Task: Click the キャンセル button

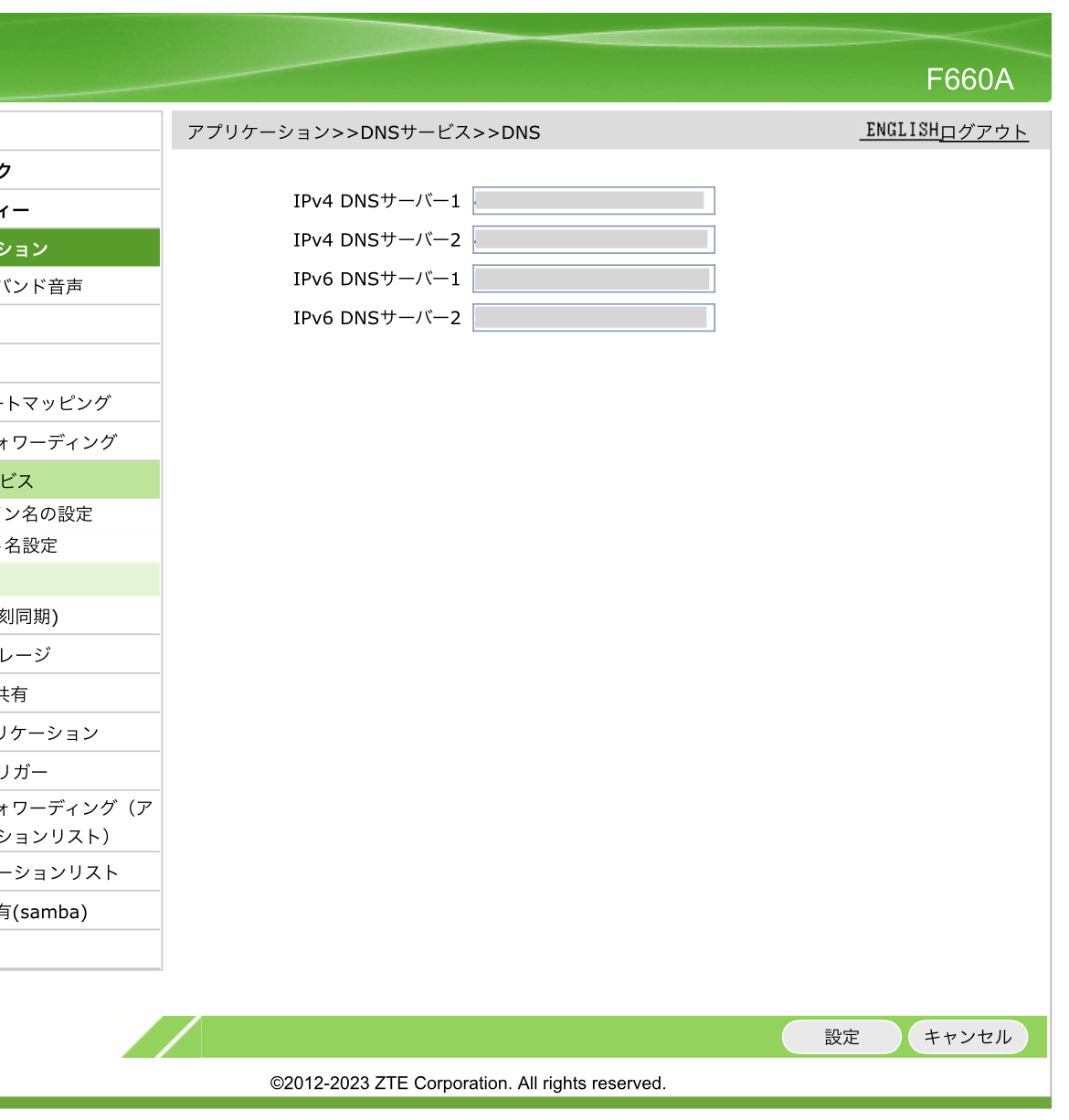Action: point(968,1037)
